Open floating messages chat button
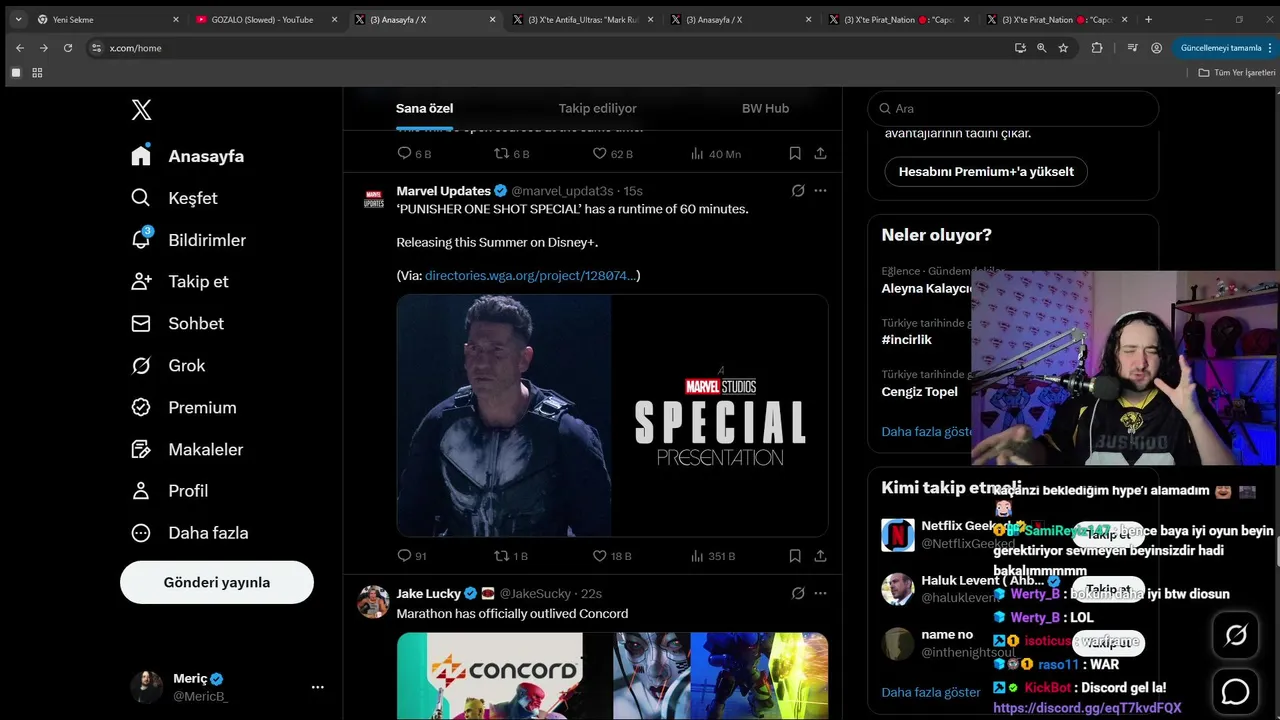1280x720 pixels. tap(1236, 691)
